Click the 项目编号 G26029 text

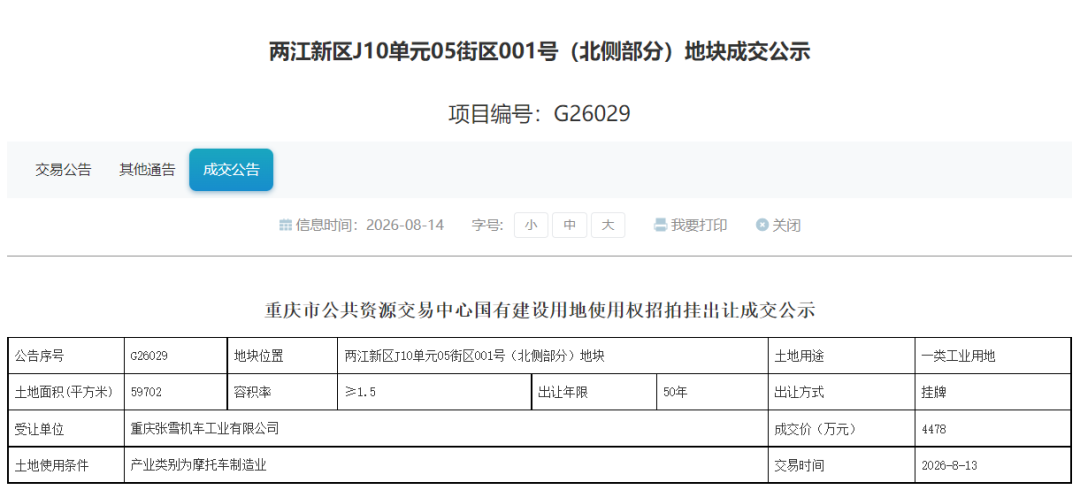pos(539,114)
